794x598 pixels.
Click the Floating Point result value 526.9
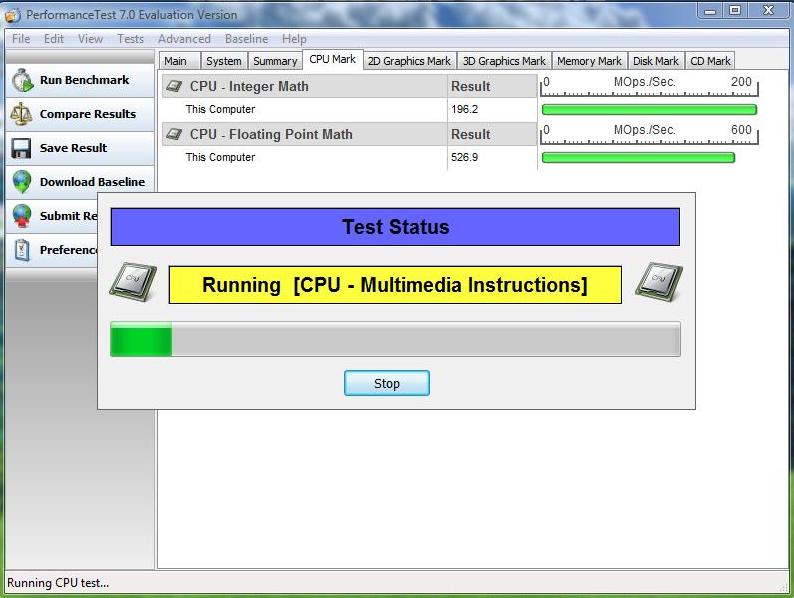click(464, 157)
